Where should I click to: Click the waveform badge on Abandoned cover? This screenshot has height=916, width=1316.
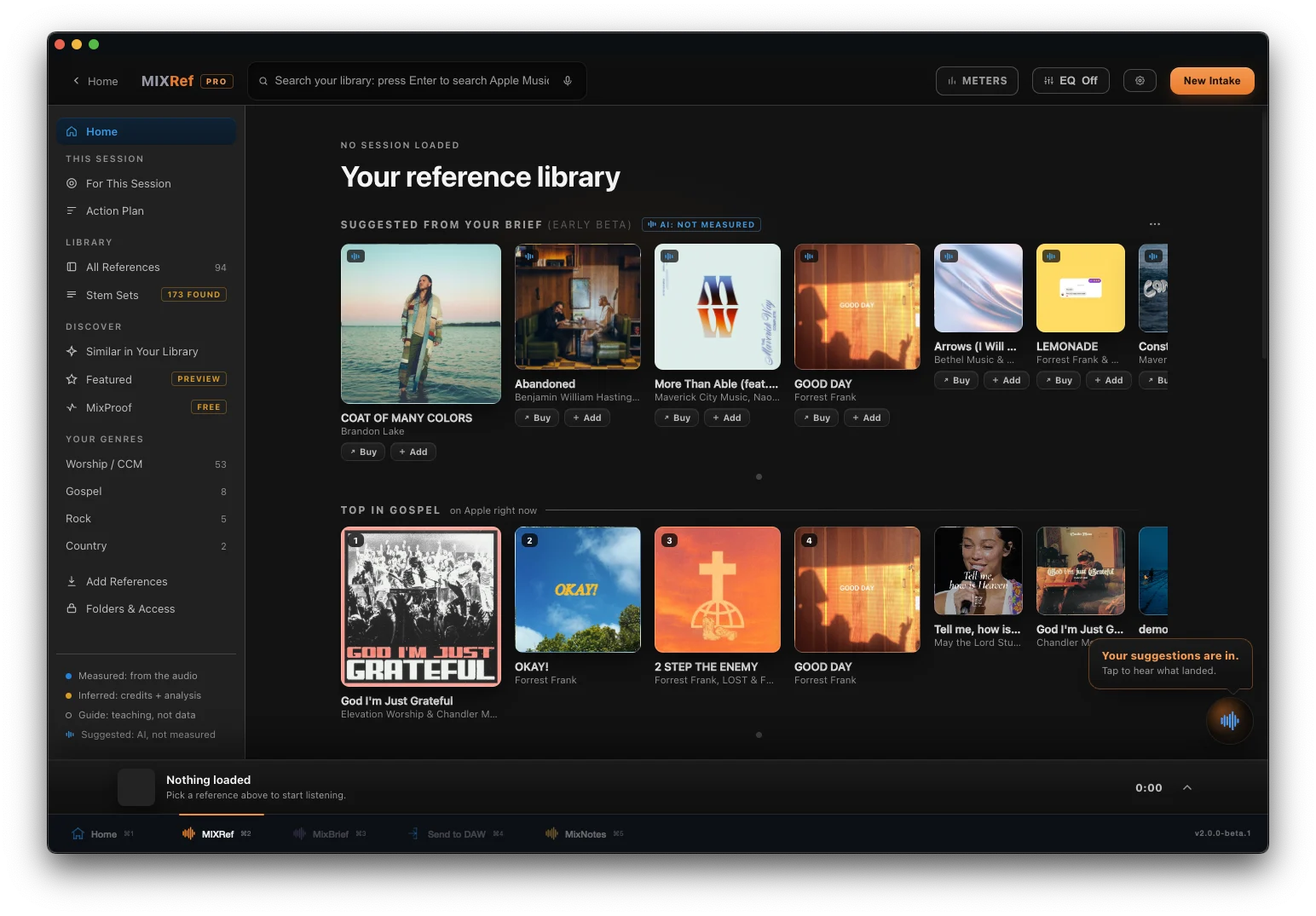coord(529,256)
